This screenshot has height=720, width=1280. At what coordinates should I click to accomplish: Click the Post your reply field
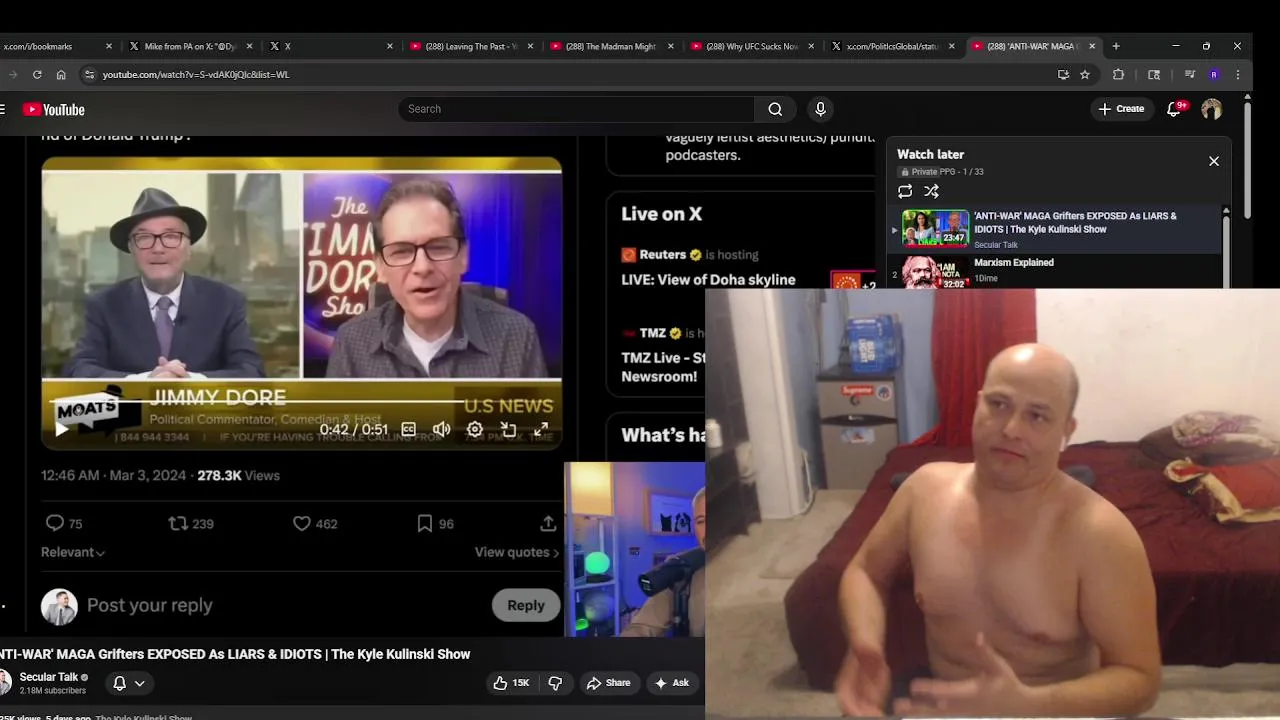[x=150, y=605]
